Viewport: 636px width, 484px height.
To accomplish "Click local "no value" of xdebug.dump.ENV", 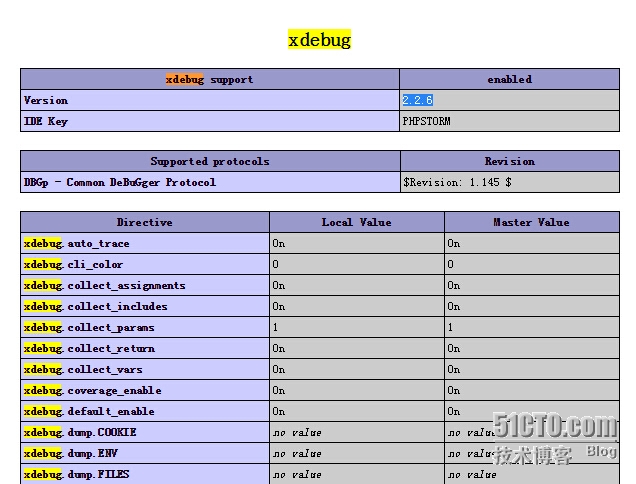I will 297,454.
